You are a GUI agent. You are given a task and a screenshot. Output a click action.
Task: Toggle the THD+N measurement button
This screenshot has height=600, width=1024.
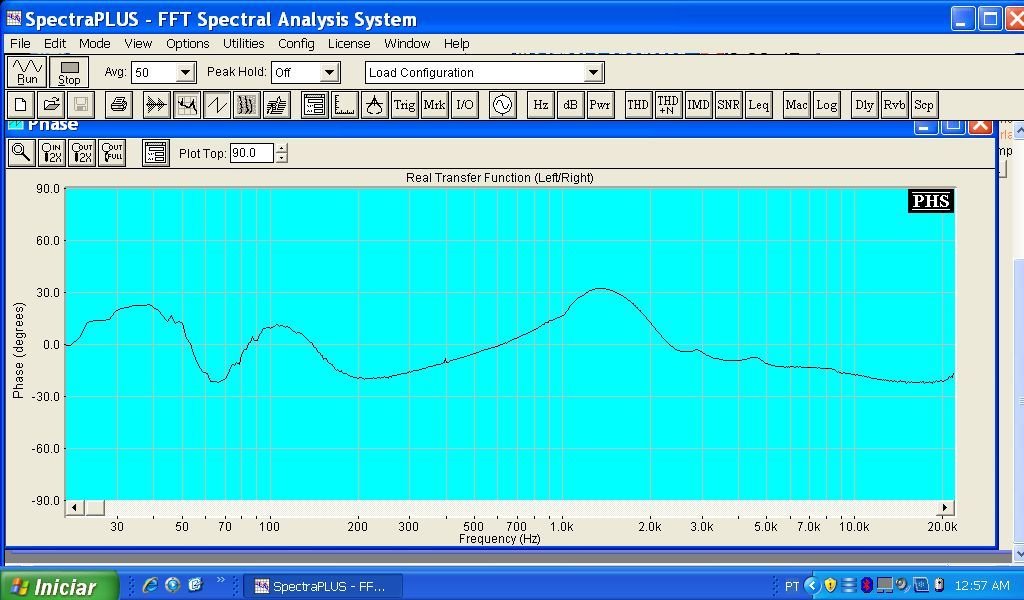coord(668,105)
